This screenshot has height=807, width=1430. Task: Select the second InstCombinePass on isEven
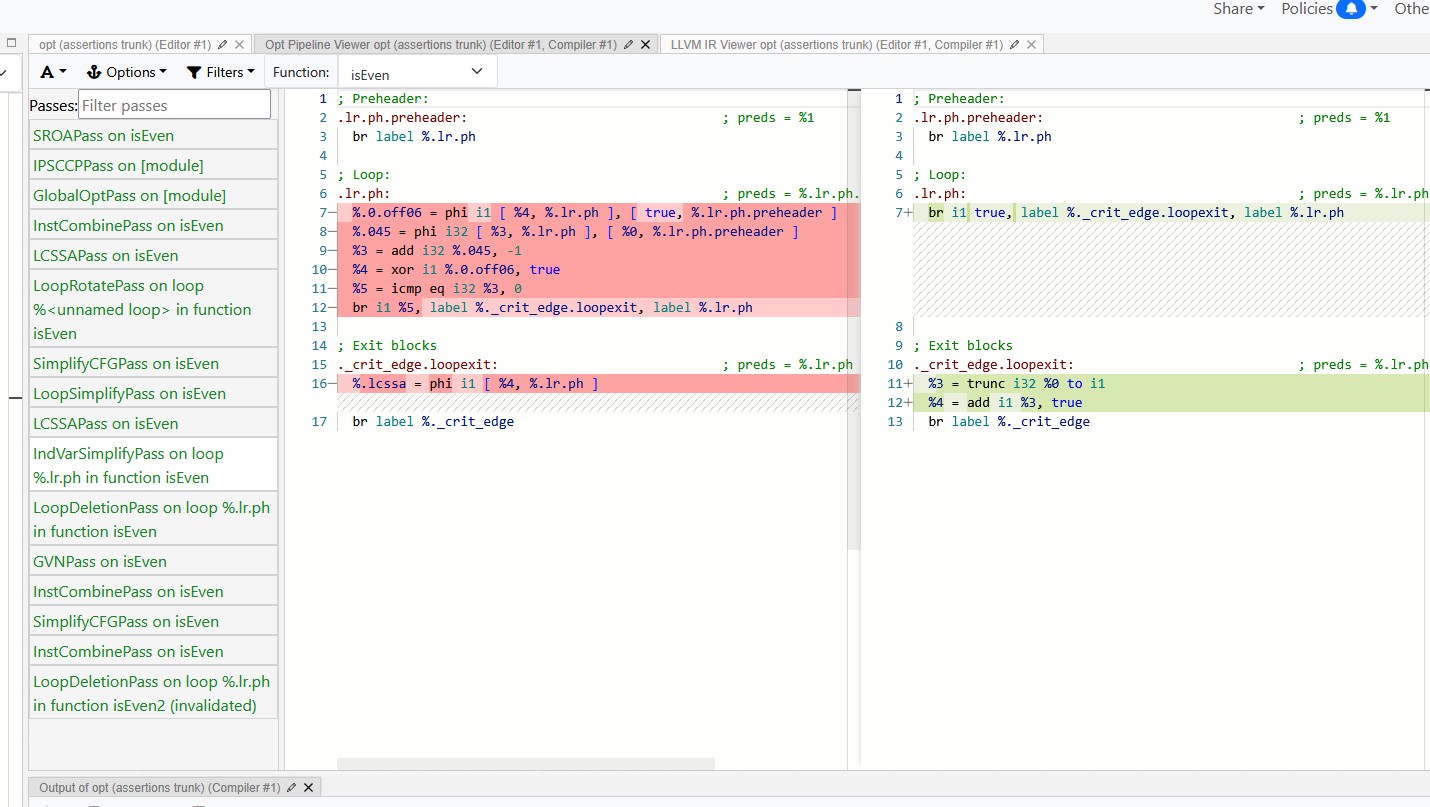[x=153, y=592]
